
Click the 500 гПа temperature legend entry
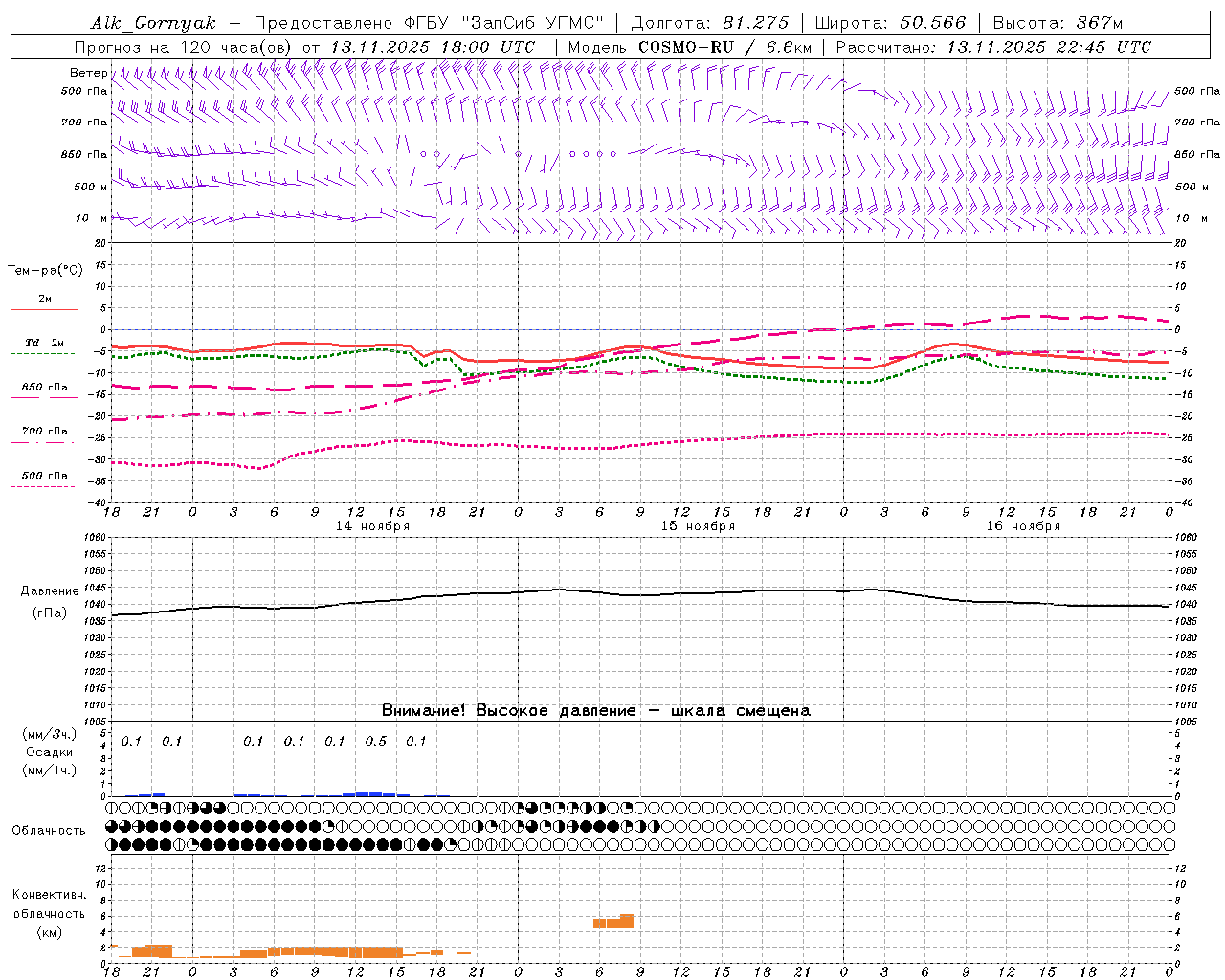pos(45,476)
